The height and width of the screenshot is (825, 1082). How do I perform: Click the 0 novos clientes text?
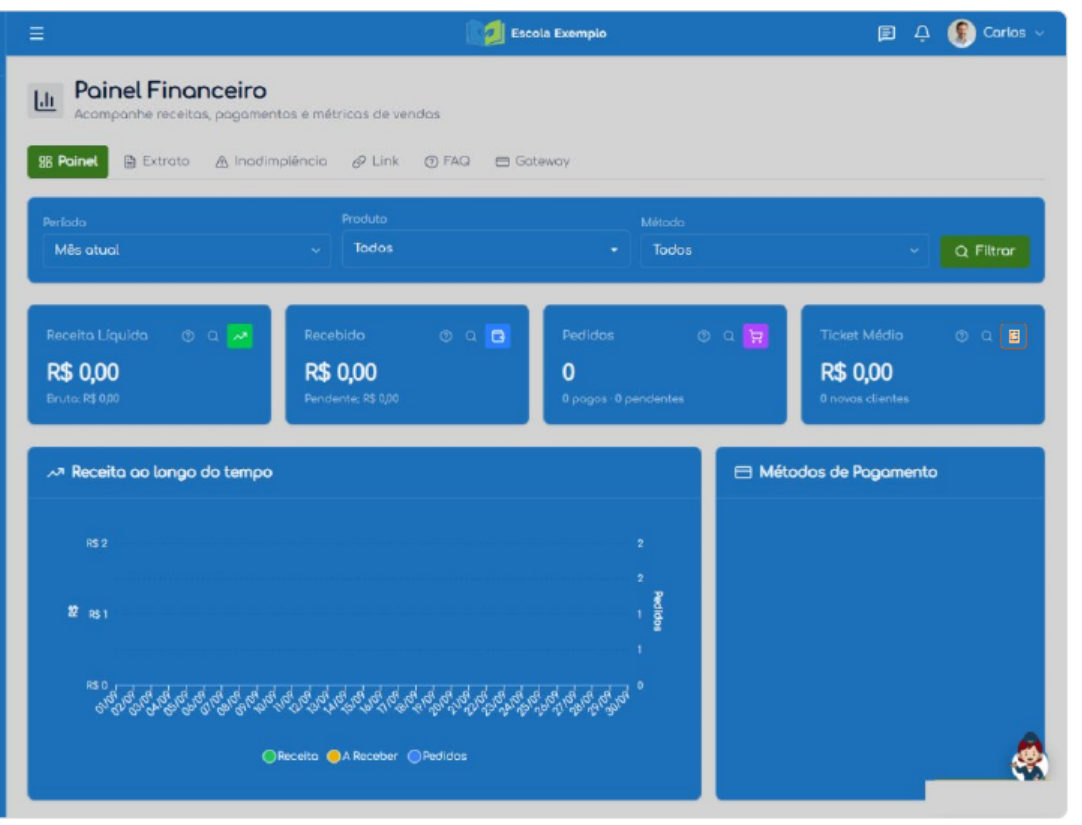point(864,399)
